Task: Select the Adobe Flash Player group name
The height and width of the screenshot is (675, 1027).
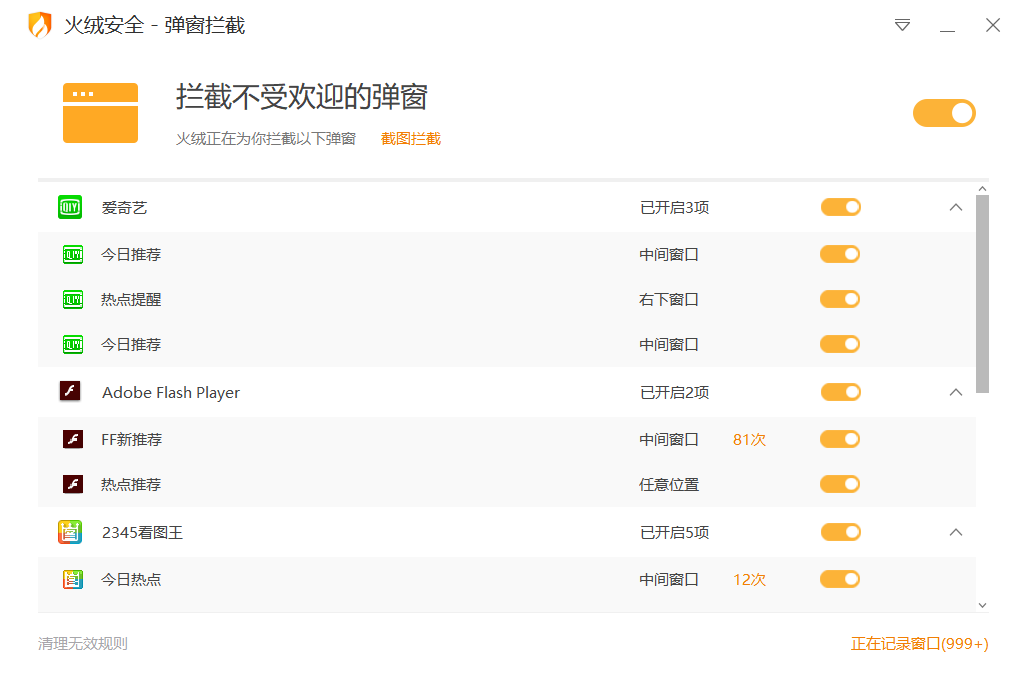Action: coord(171,392)
